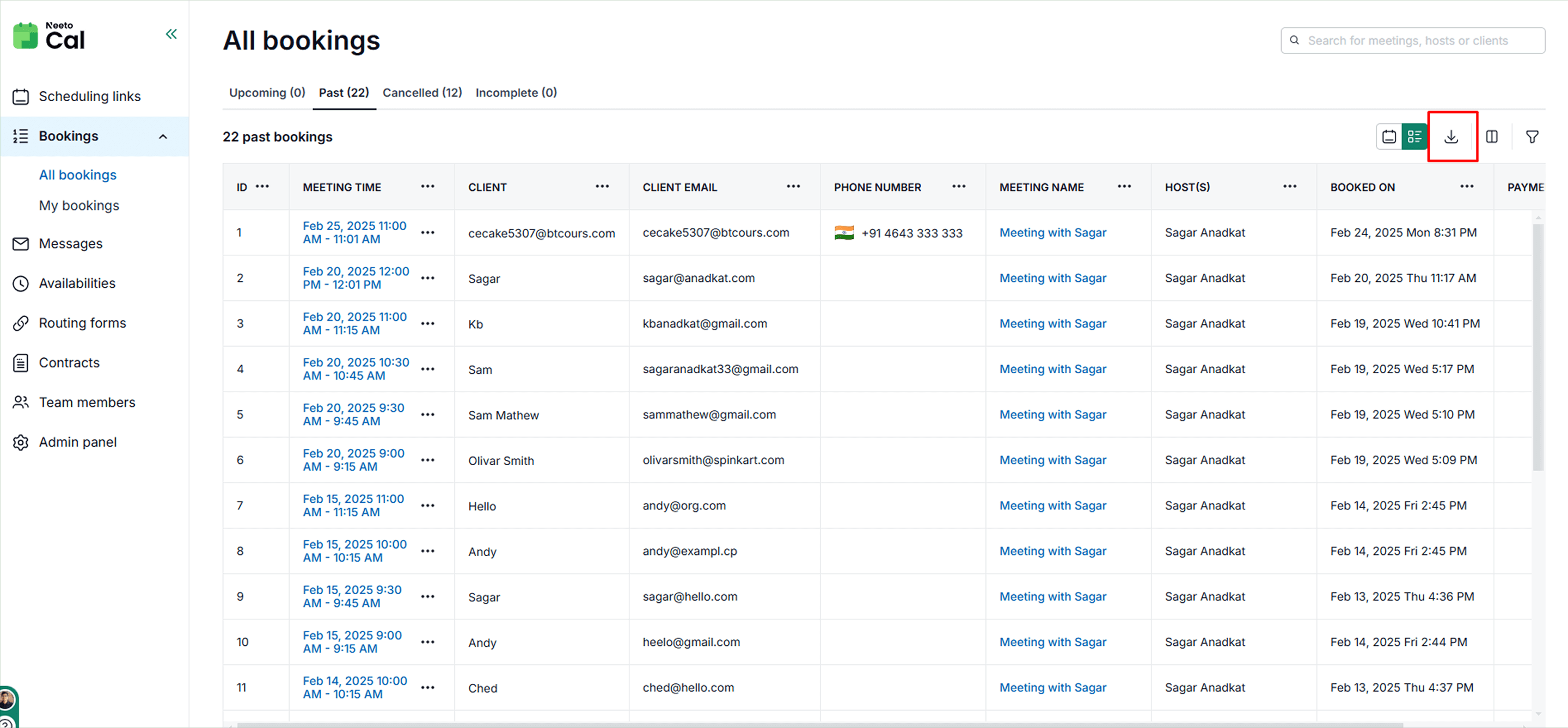Click the Neeto Cal logo
The width and height of the screenshot is (1568, 728).
click(50, 36)
